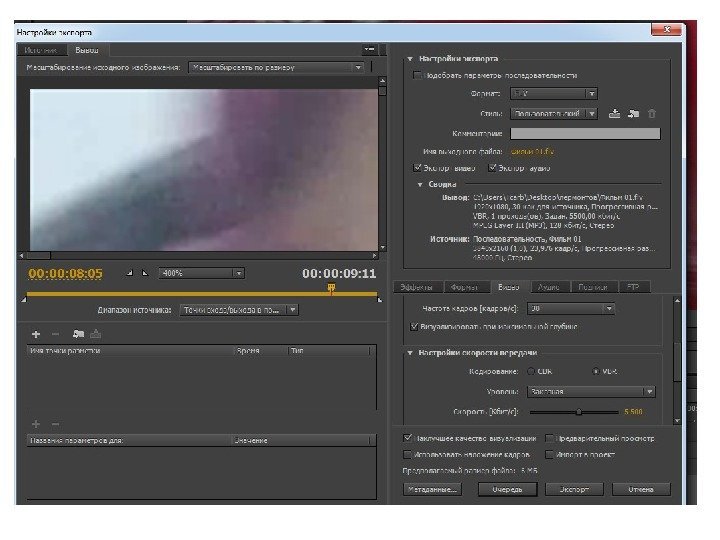The height and width of the screenshot is (540, 720).
Task: Open the FTP tab
Action: 633,287
